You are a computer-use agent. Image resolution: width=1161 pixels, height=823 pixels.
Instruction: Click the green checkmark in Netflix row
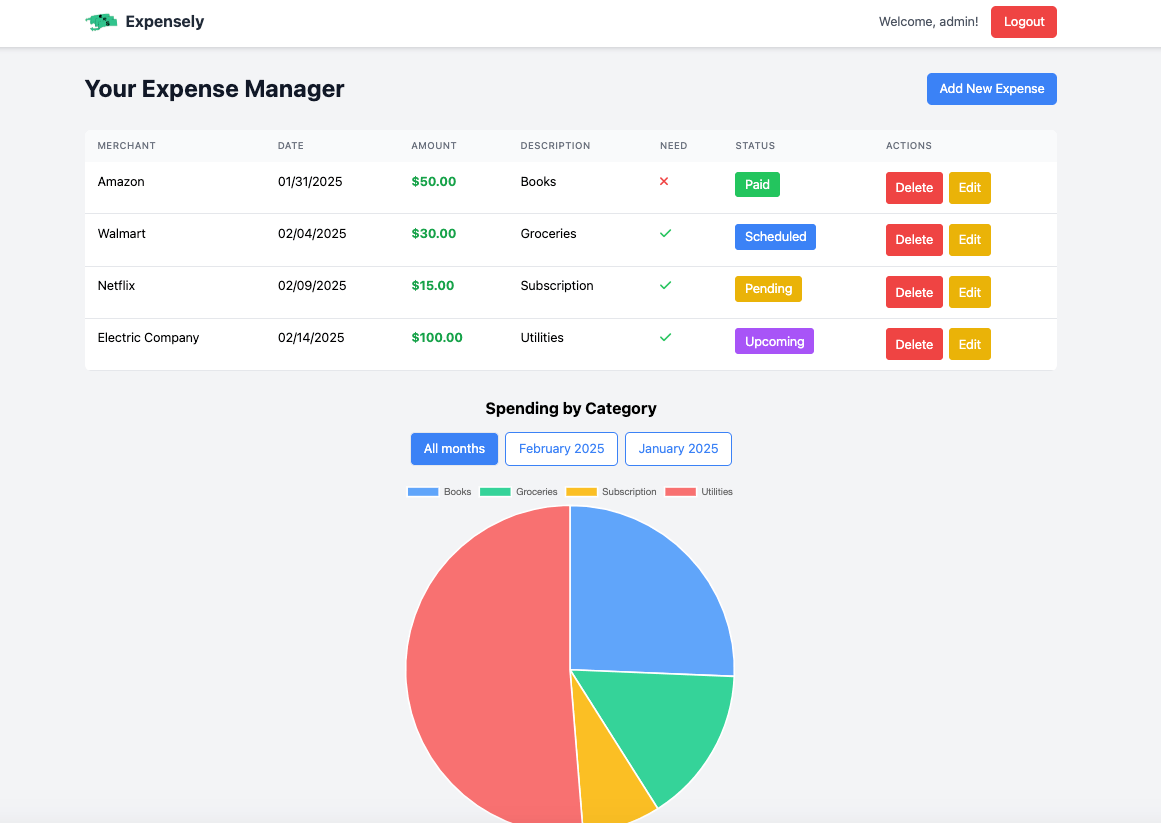click(x=665, y=285)
